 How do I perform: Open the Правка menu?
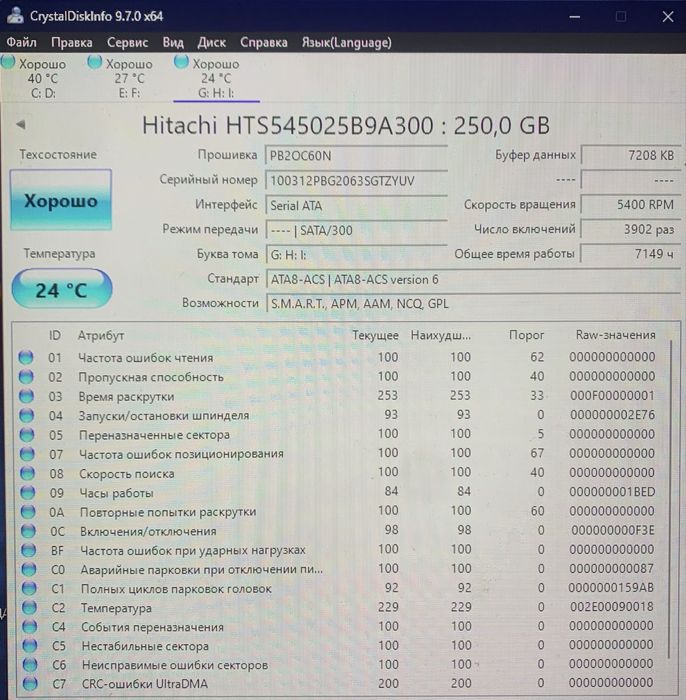71,42
